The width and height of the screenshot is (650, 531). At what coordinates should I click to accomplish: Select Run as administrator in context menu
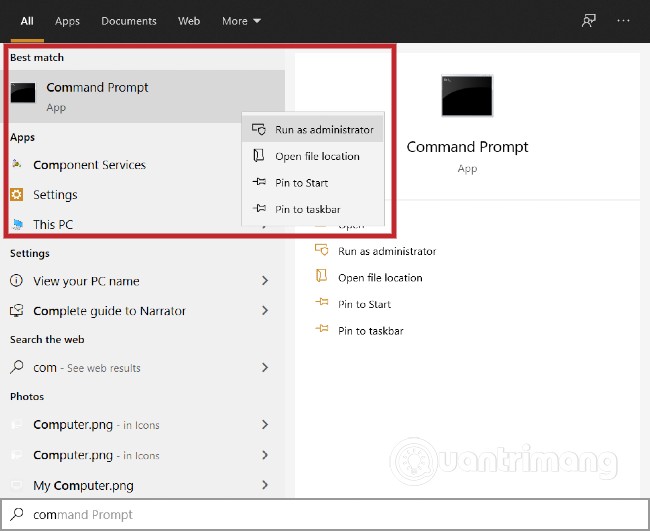click(323, 129)
